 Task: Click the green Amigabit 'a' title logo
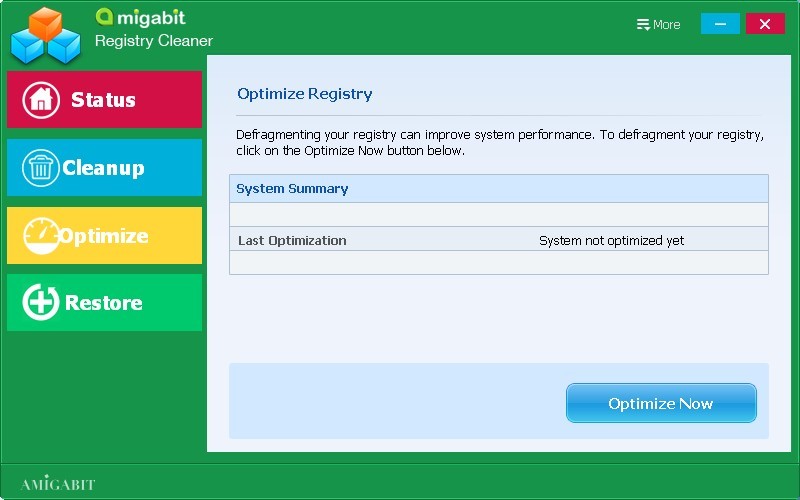pyautogui.click(x=104, y=17)
